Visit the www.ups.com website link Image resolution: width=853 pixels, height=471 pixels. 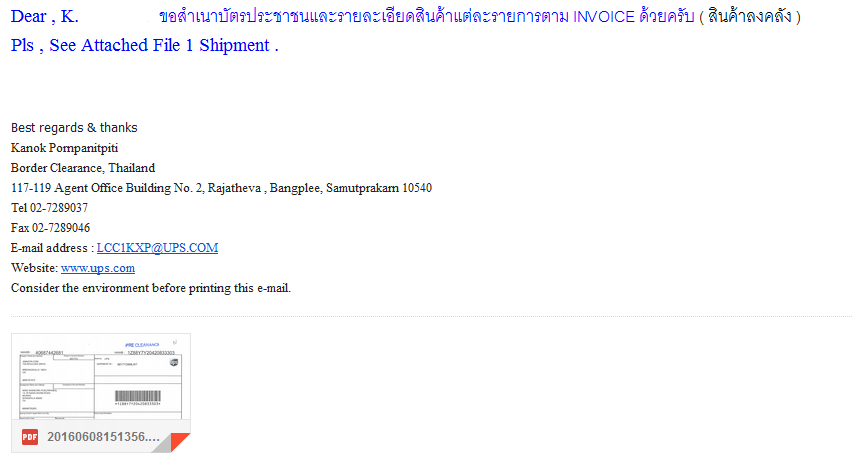[98, 268]
